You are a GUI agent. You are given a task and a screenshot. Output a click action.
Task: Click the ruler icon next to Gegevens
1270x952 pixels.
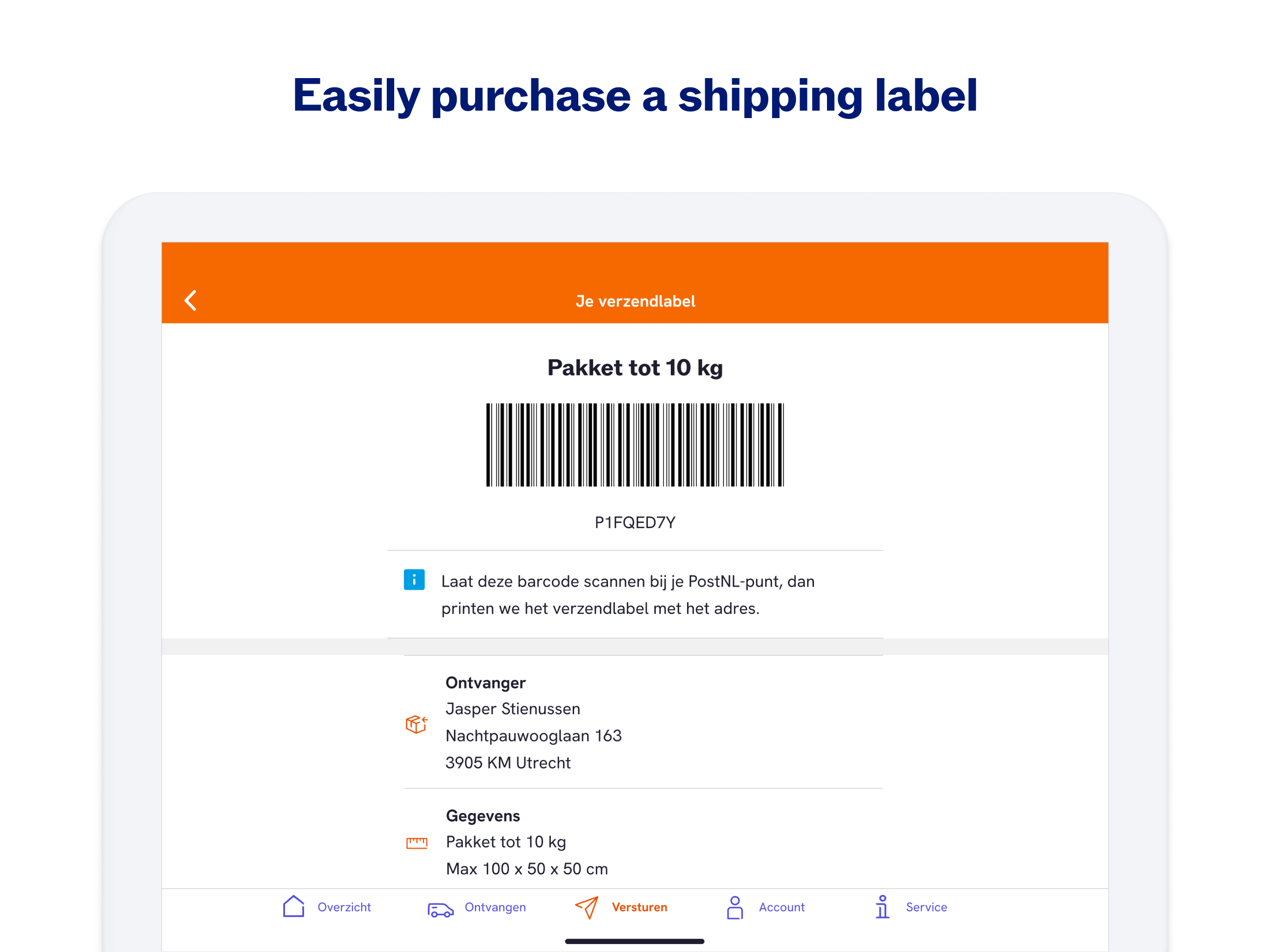417,842
